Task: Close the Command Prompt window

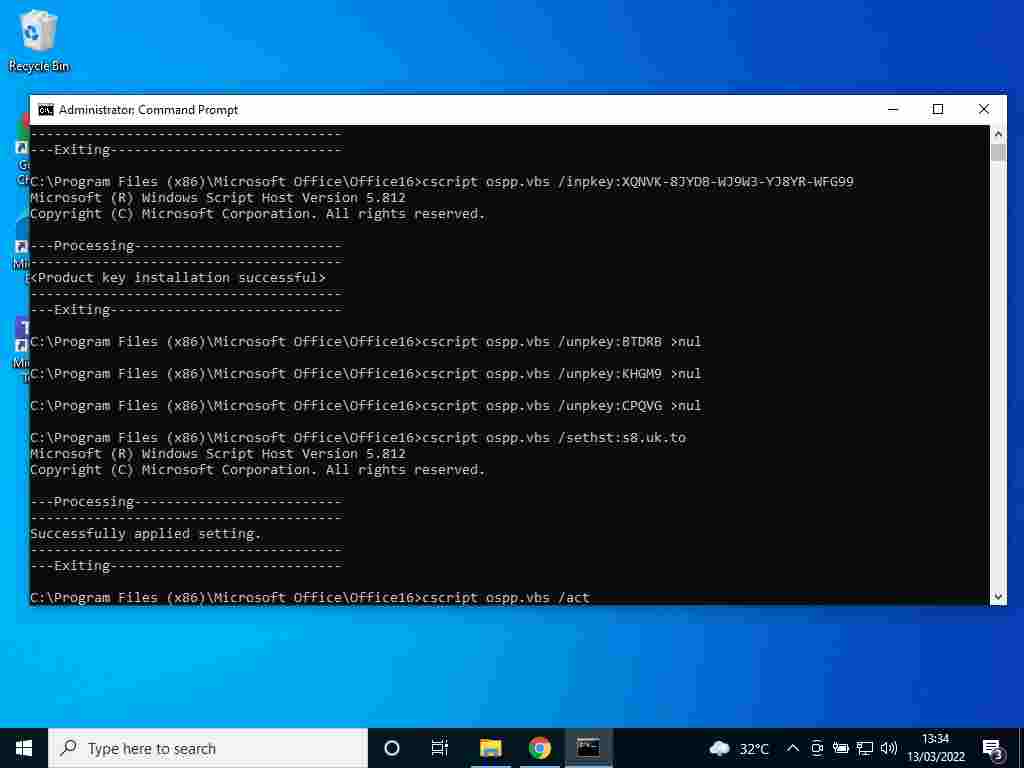Action: coord(984,110)
